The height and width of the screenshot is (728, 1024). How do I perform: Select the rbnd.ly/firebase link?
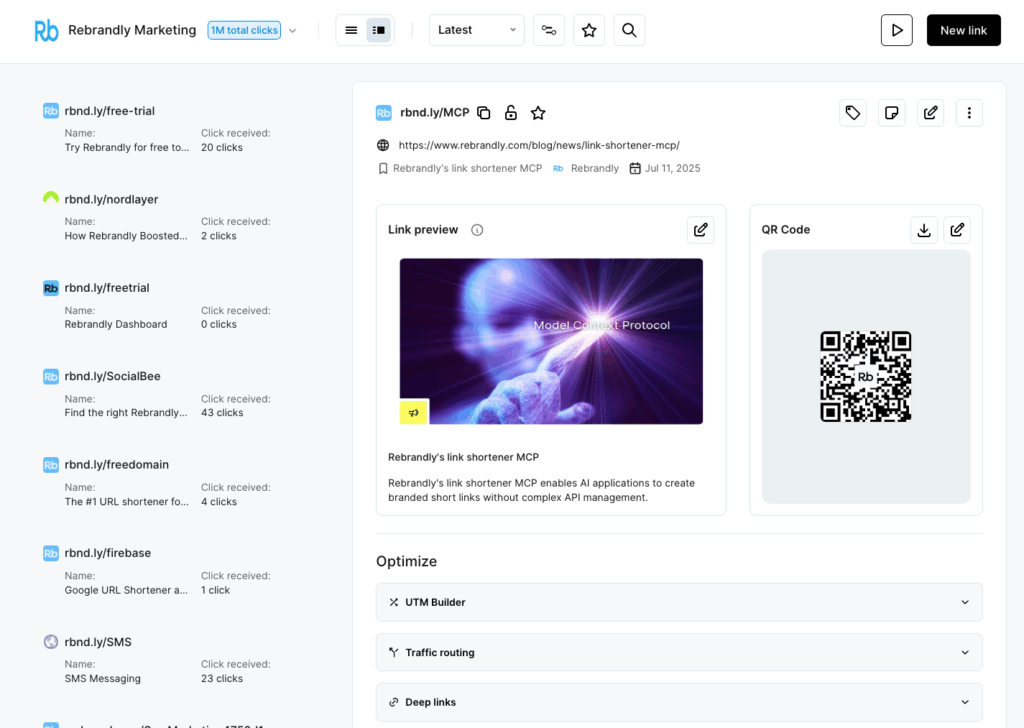108,553
